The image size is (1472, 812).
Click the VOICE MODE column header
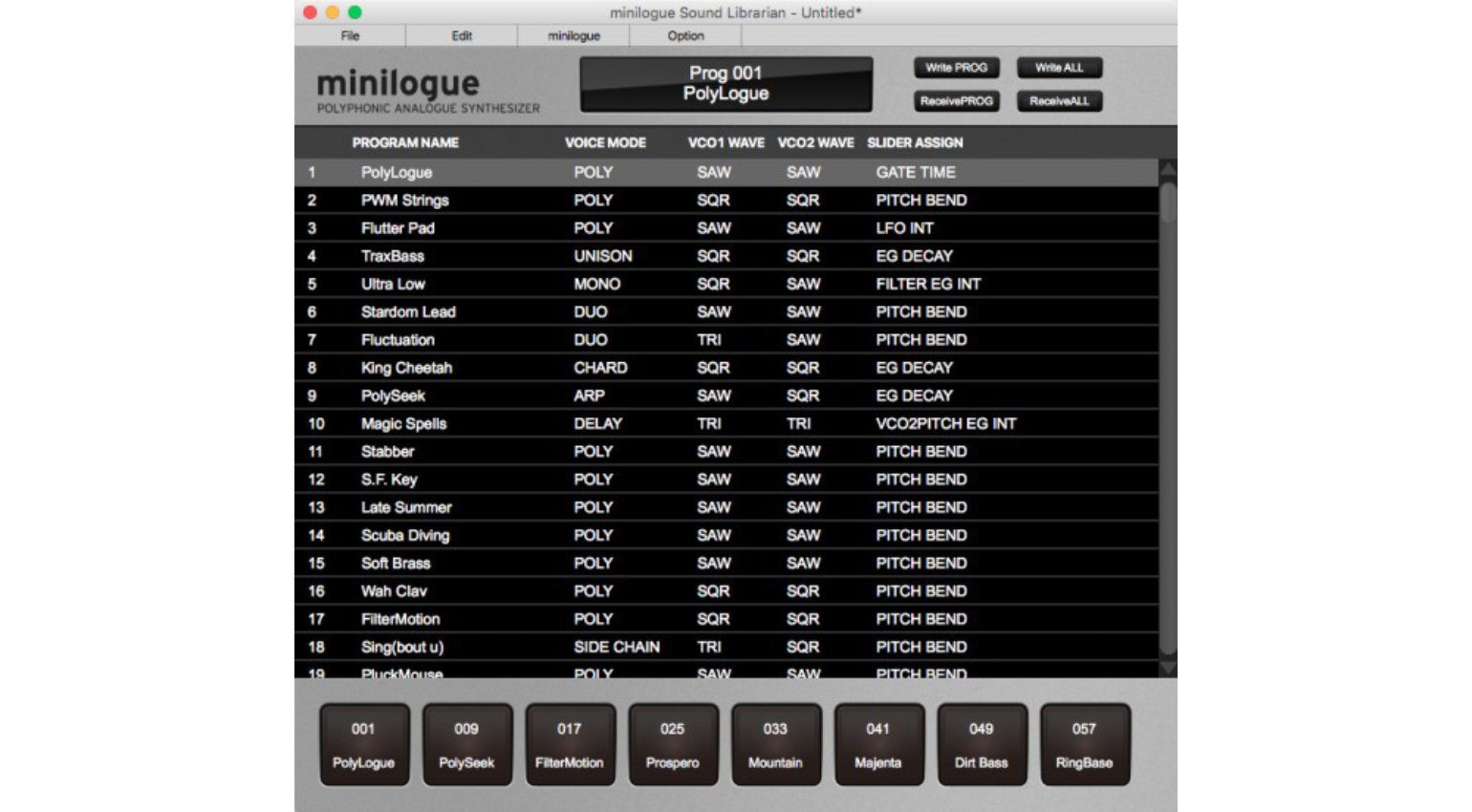[605, 142]
